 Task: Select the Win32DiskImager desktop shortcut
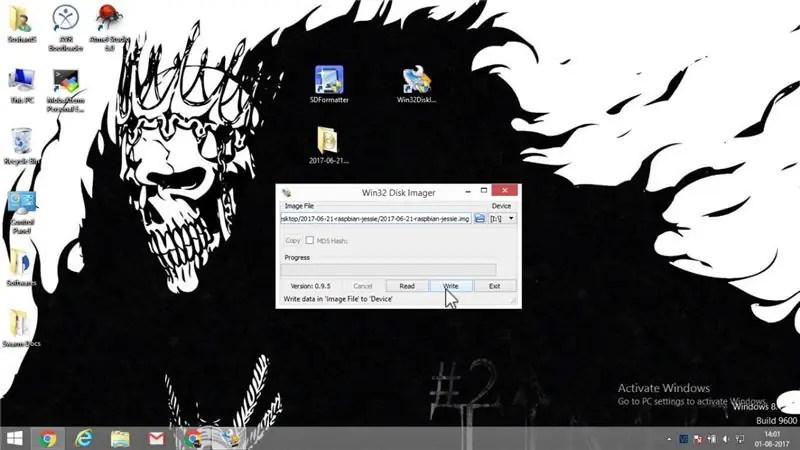pyautogui.click(x=416, y=85)
